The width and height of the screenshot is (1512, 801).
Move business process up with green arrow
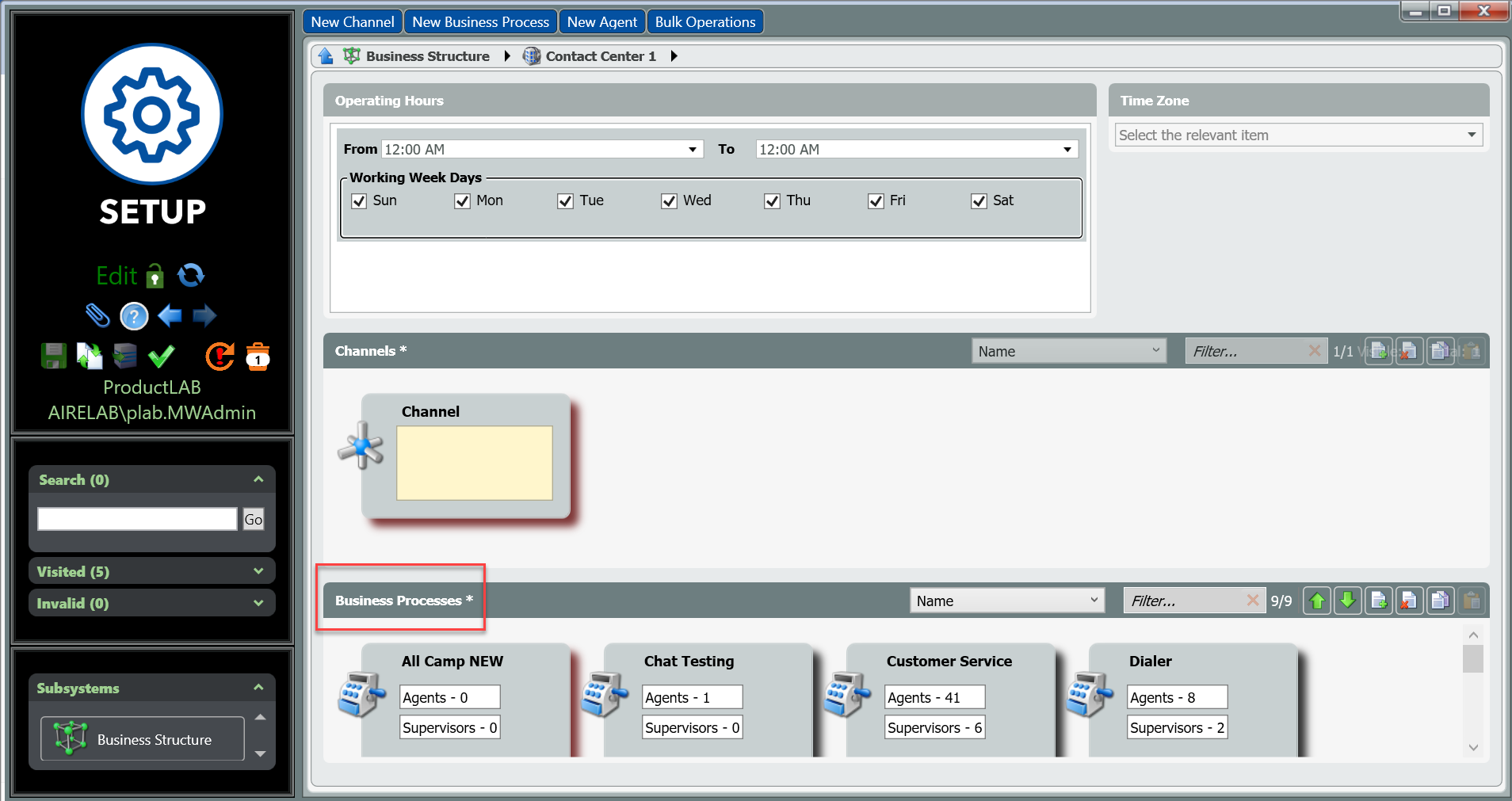pyautogui.click(x=1317, y=601)
